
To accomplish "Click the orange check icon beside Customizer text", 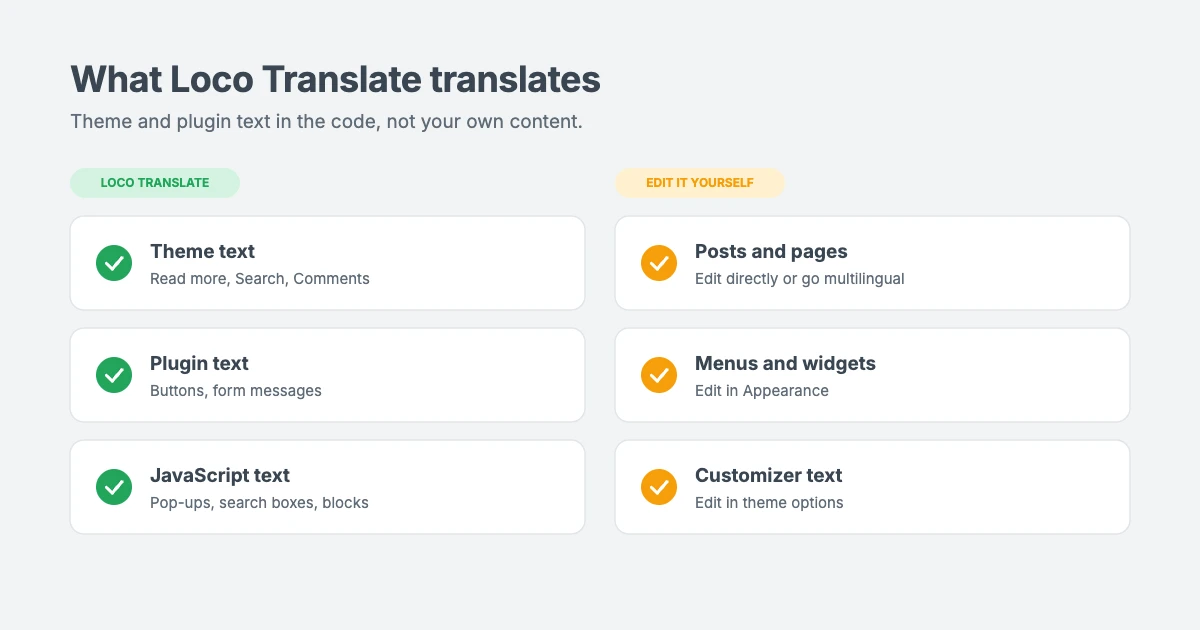I will pyautogui.click(x=659, y=487).
